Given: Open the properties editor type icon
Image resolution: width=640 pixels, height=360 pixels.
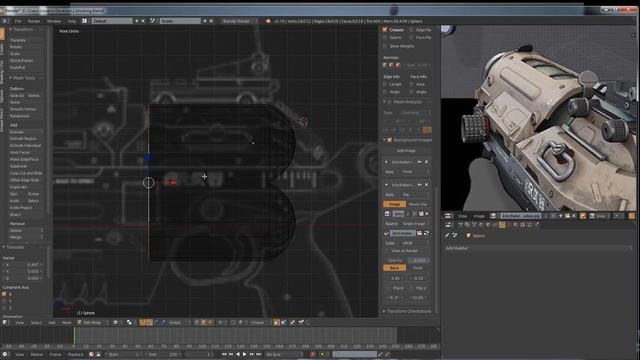Looking at the screenshot, I should (448, 224).
